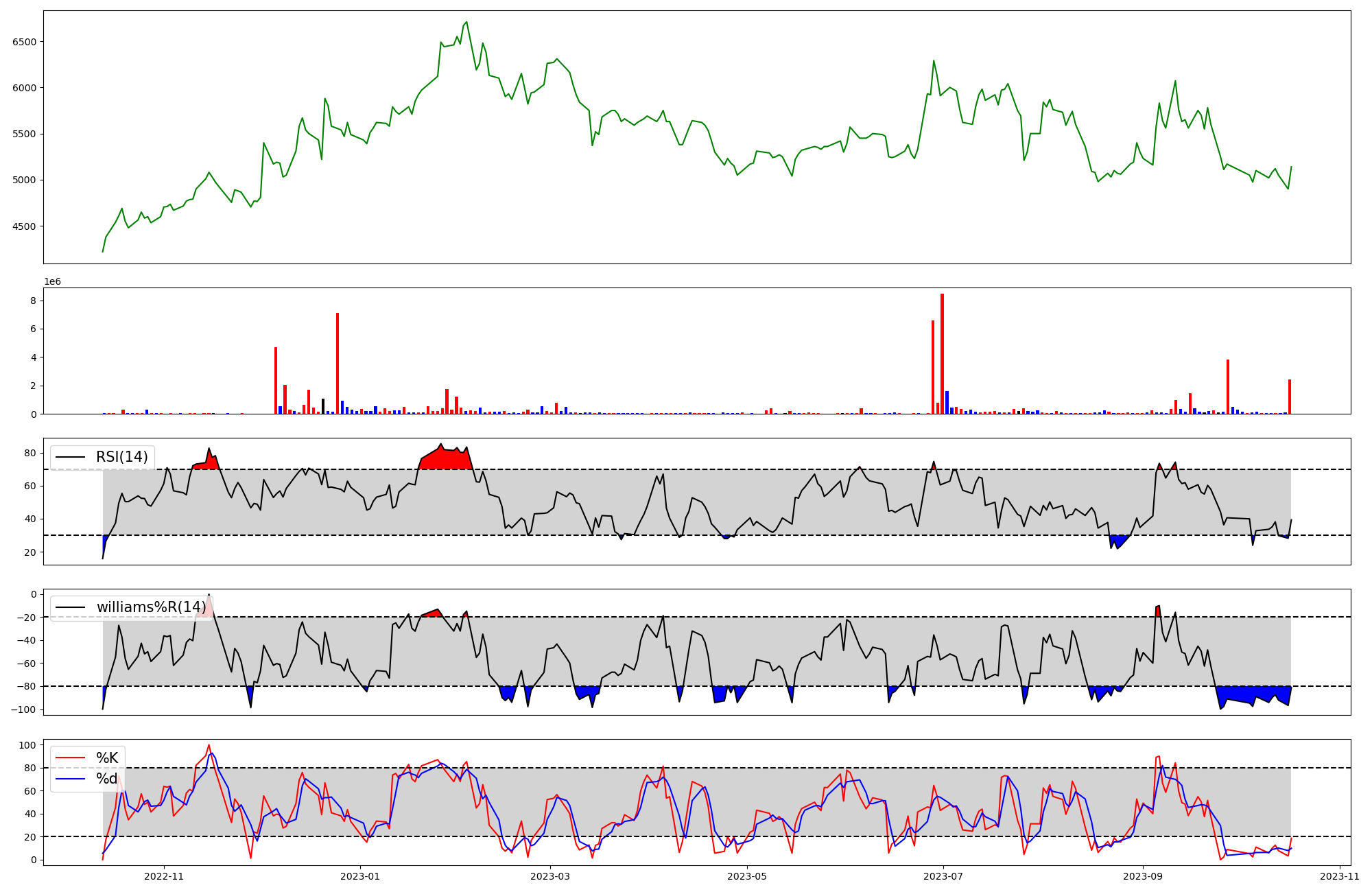Click the 6500 price axis tick label
This screenshot has width=1372, height=892.
click(x=24, y=42)
